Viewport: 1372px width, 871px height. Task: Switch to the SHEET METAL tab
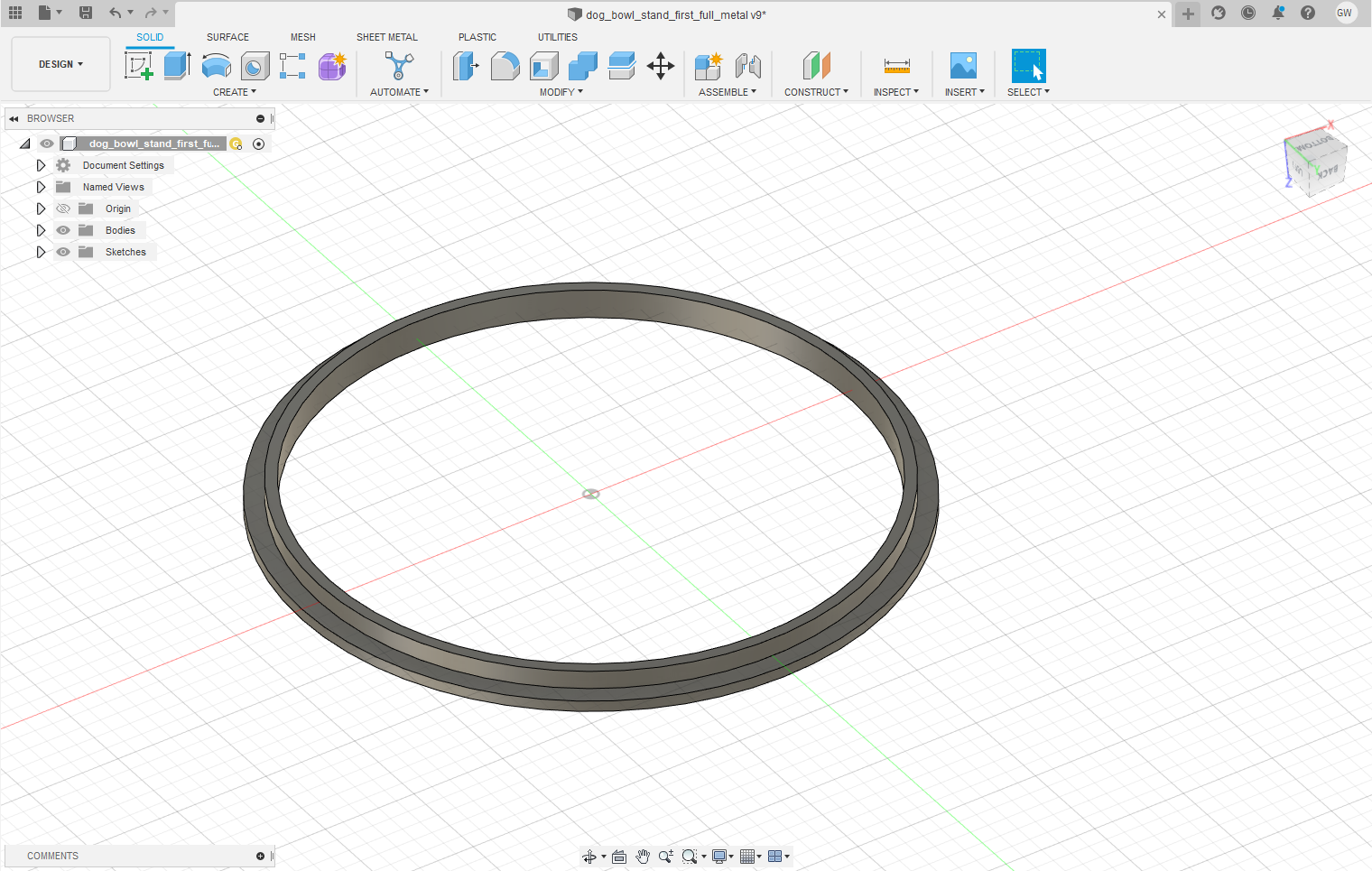pos(386,37)
